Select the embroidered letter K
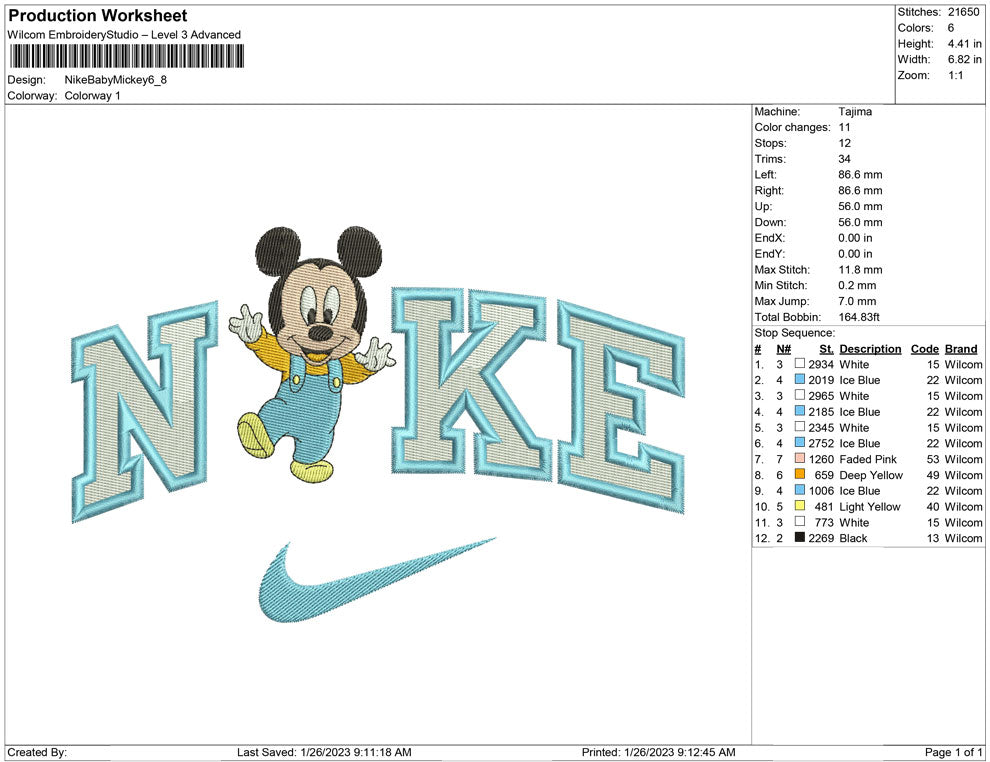This screenshot has width=990, height=762. click(468, 378)
